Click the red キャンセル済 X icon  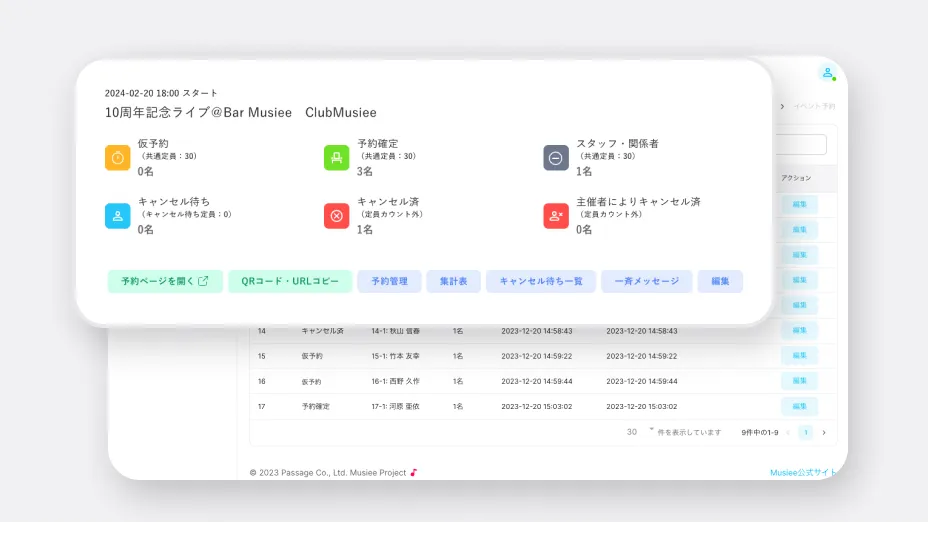click(x=337, y=215)
